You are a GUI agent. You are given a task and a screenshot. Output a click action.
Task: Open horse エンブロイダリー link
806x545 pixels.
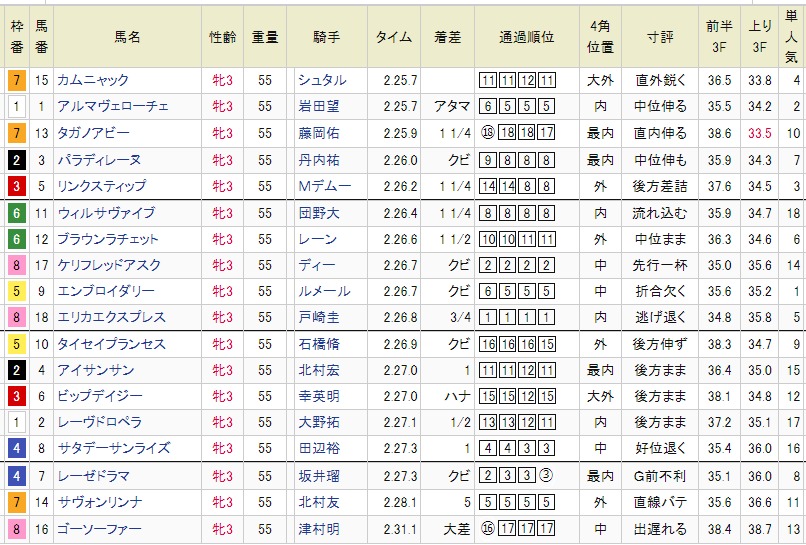click(106, 291)
